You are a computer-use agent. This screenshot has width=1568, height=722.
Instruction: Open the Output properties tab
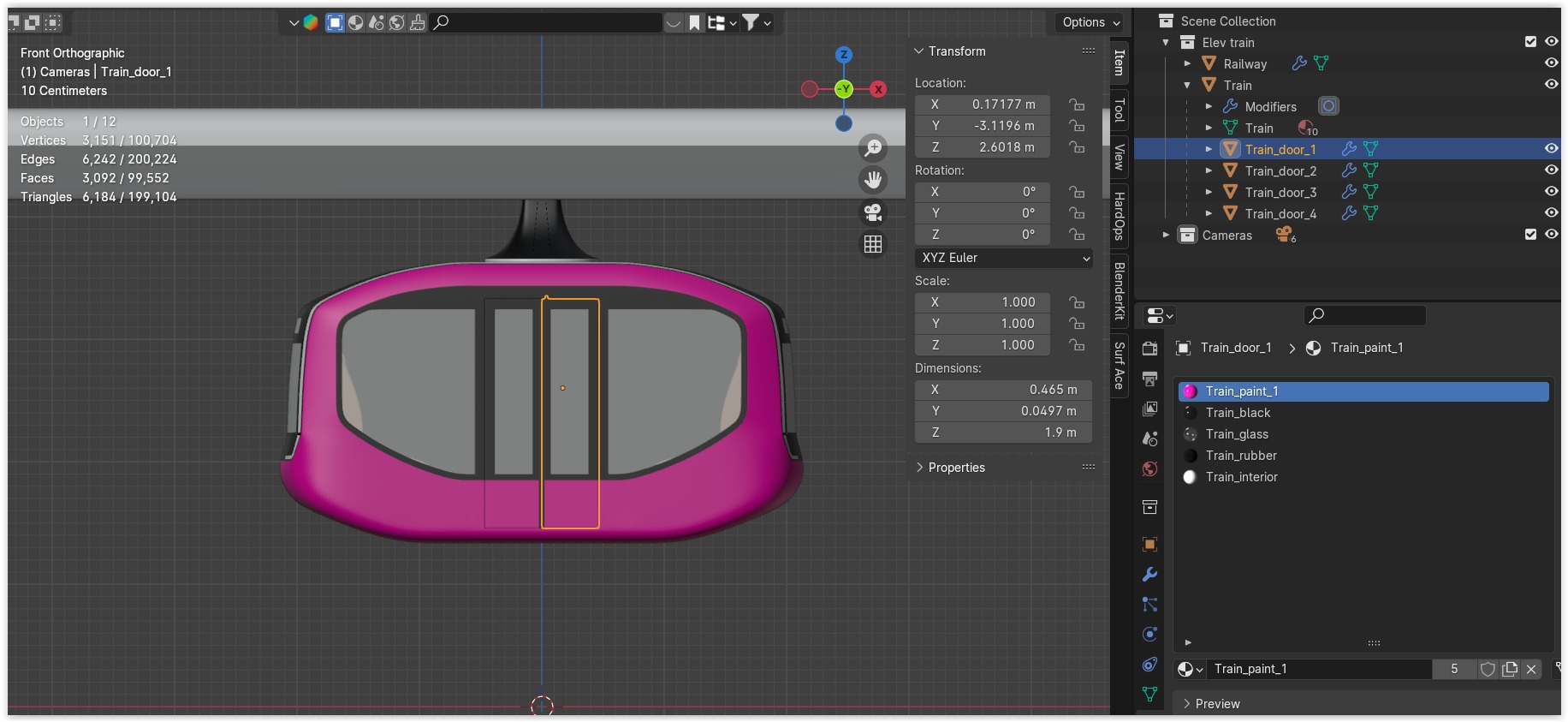[x=1150, y=379]
